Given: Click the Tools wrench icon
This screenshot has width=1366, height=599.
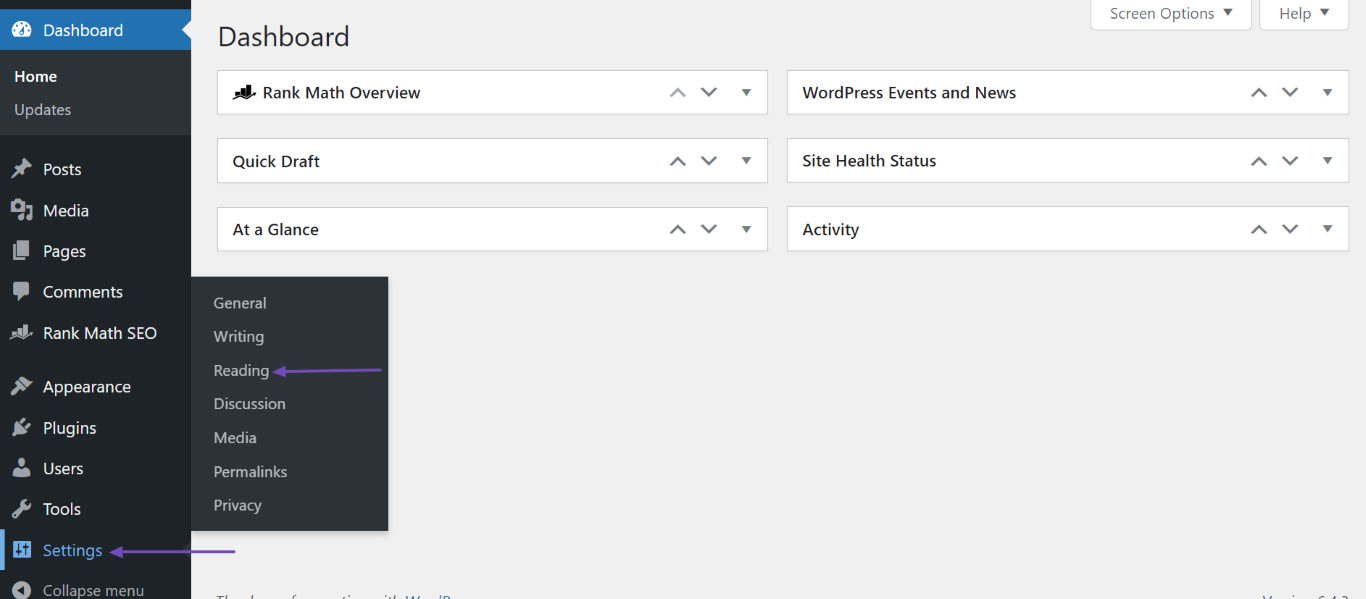Looking at the screenshot, I should (x=21, y=509).
